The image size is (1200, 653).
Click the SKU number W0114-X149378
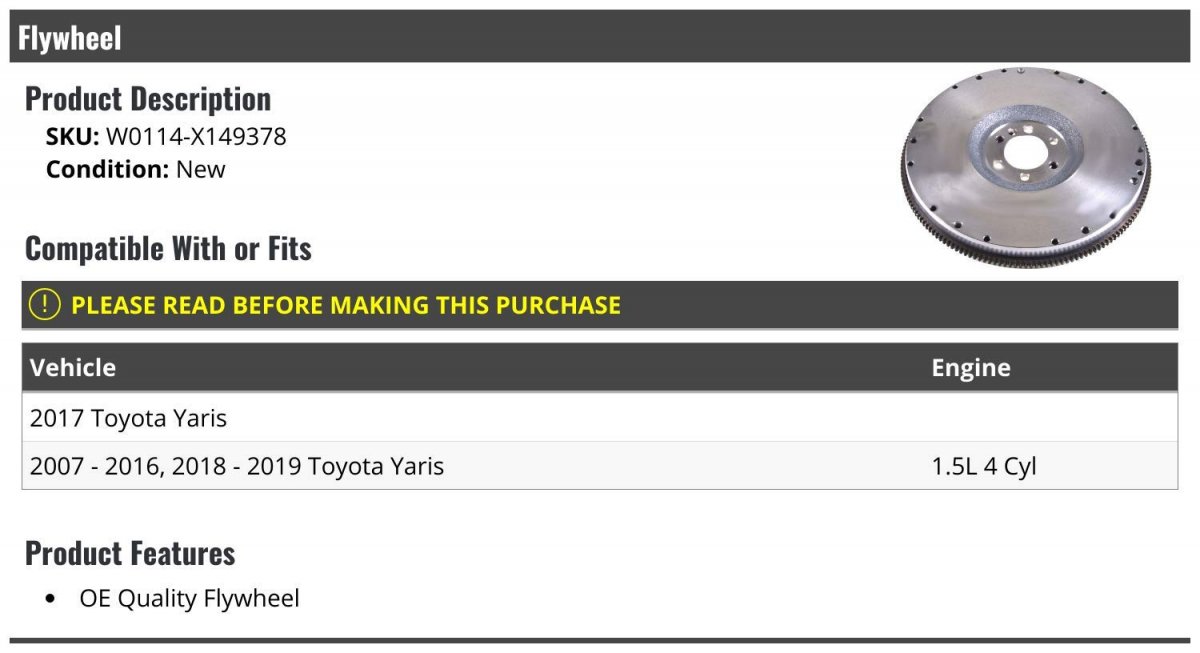[196, 137]
